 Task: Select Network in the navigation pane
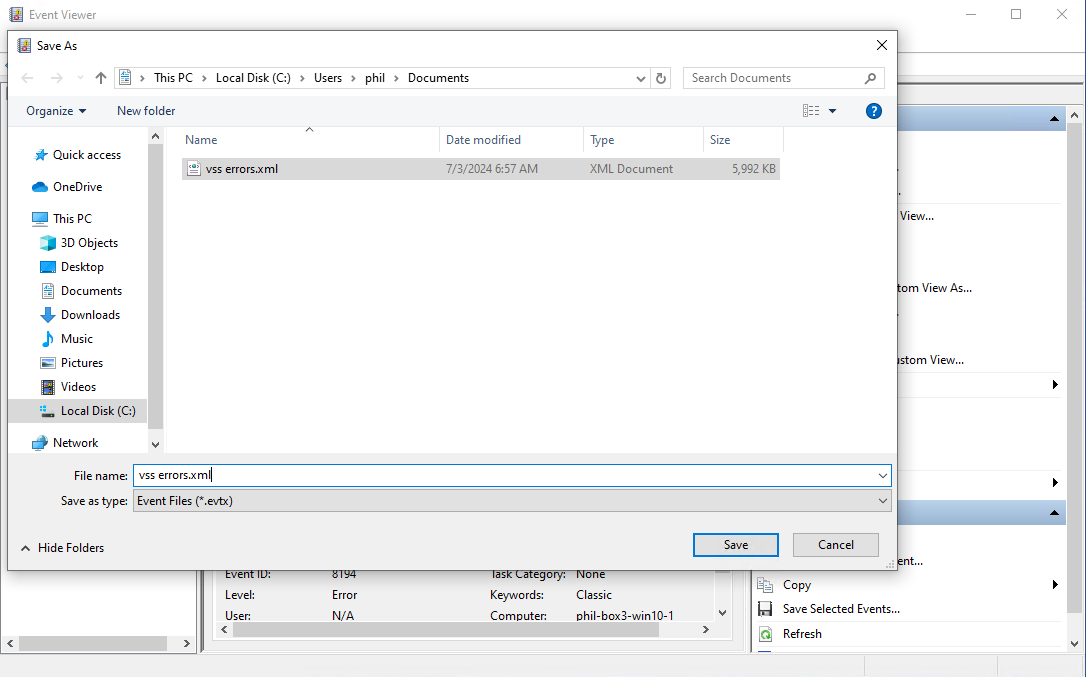pyautogui.click(x=75, y=443)
